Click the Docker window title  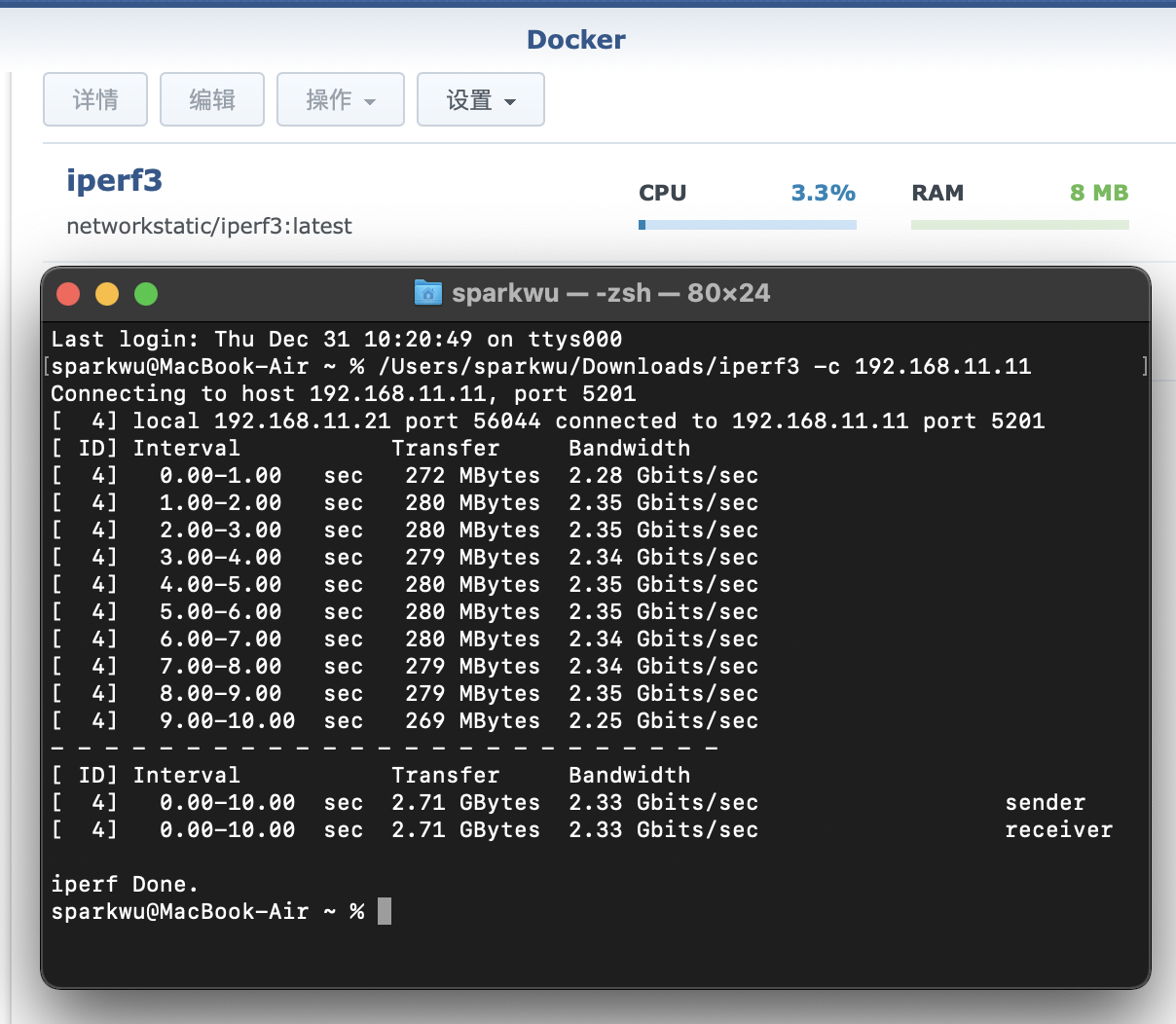click(x=575, y=40)
